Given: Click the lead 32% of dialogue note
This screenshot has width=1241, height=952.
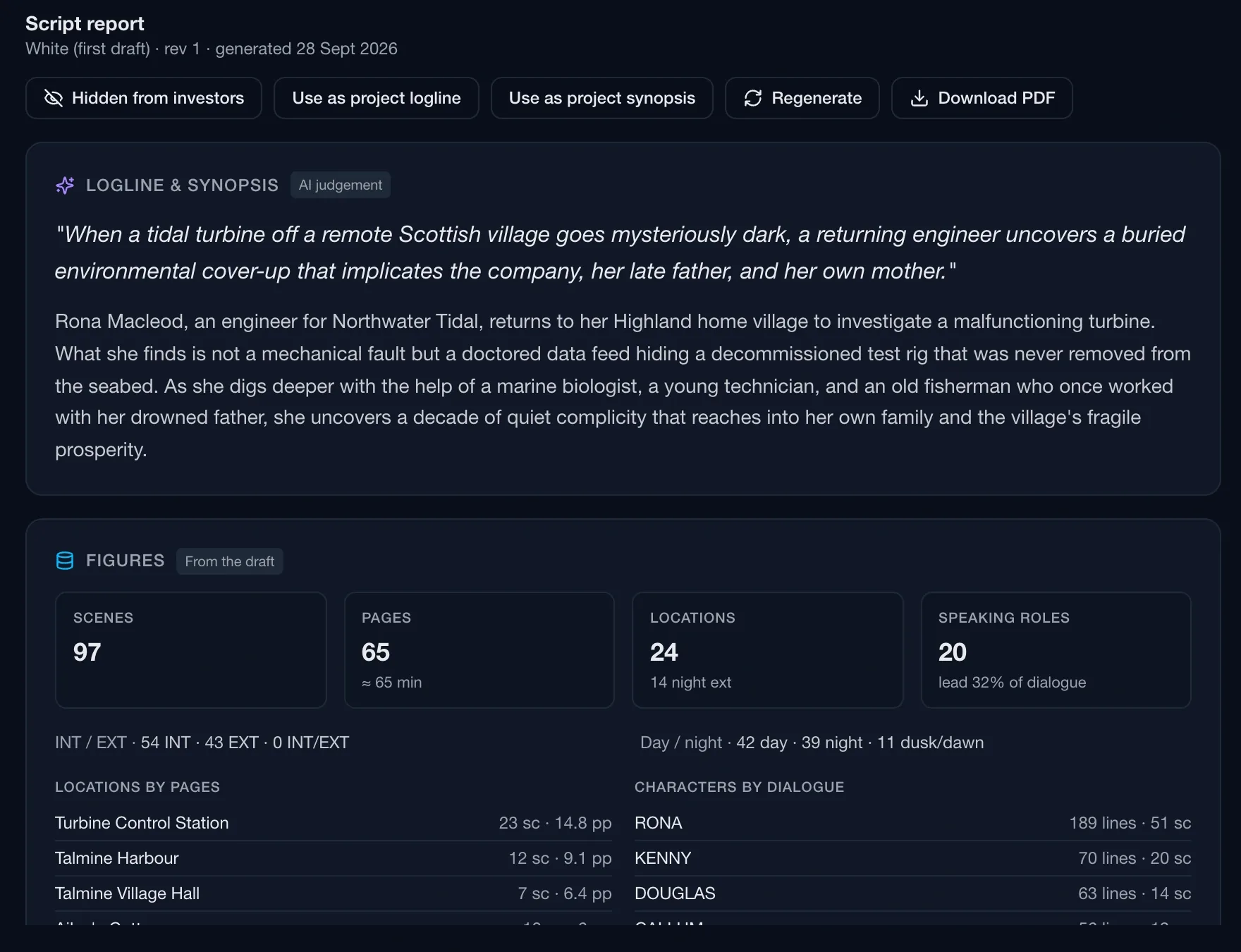Looking at the screenshot, I should click(1012, 682).
